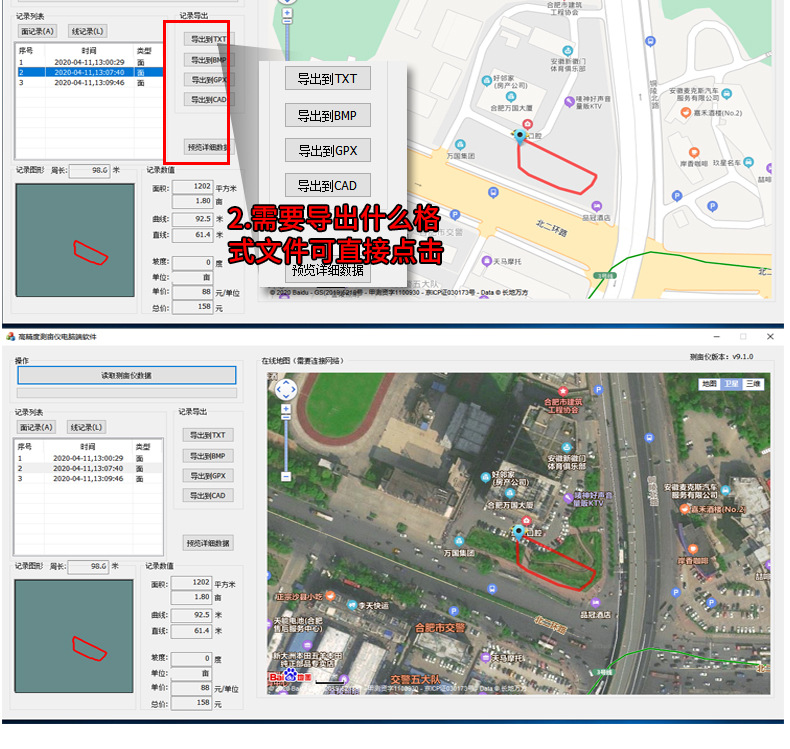This screenshot has width=790, height=749.
Task: Click the purple KTV icon on satellite map
Action: tap(568, 498)
